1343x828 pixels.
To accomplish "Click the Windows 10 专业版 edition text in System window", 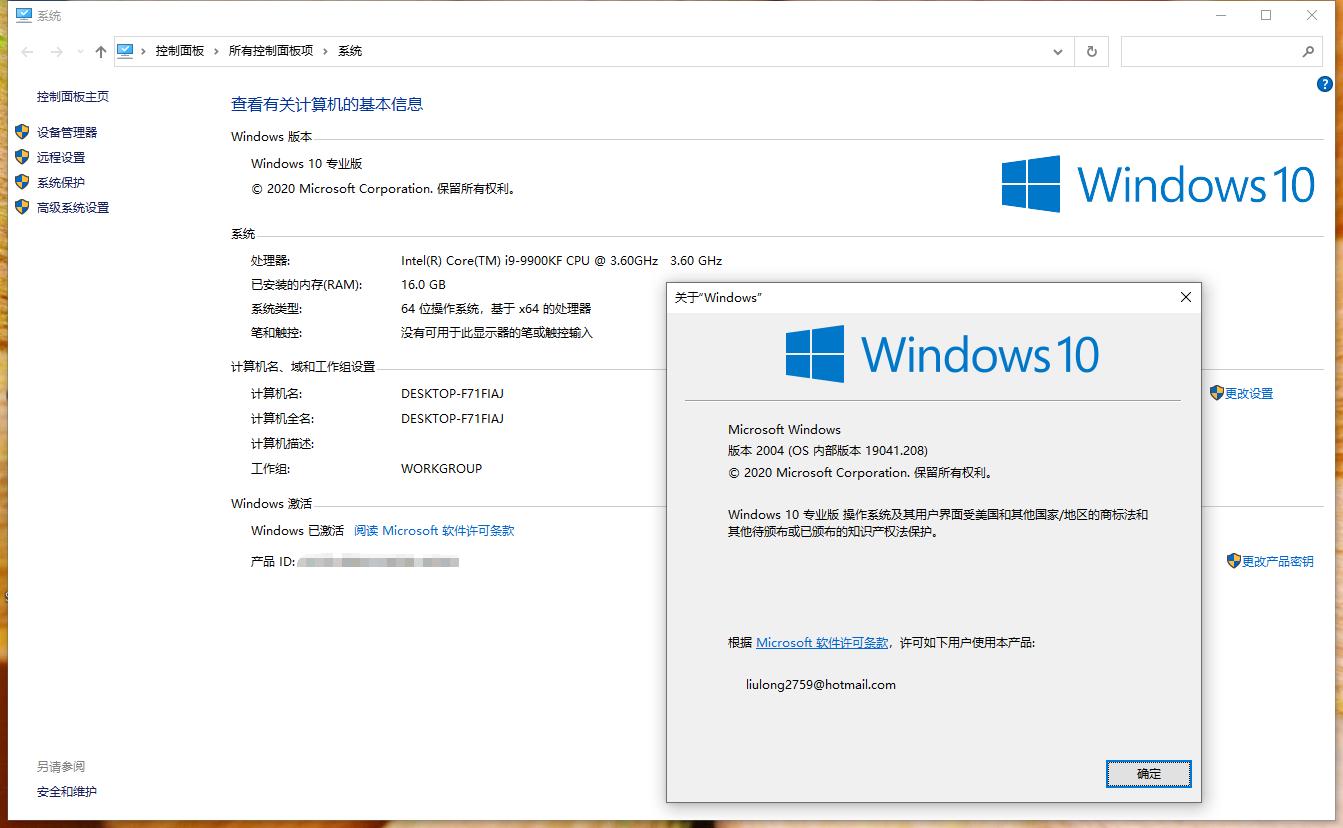I will pyautogui.click(x=306, y=164).
